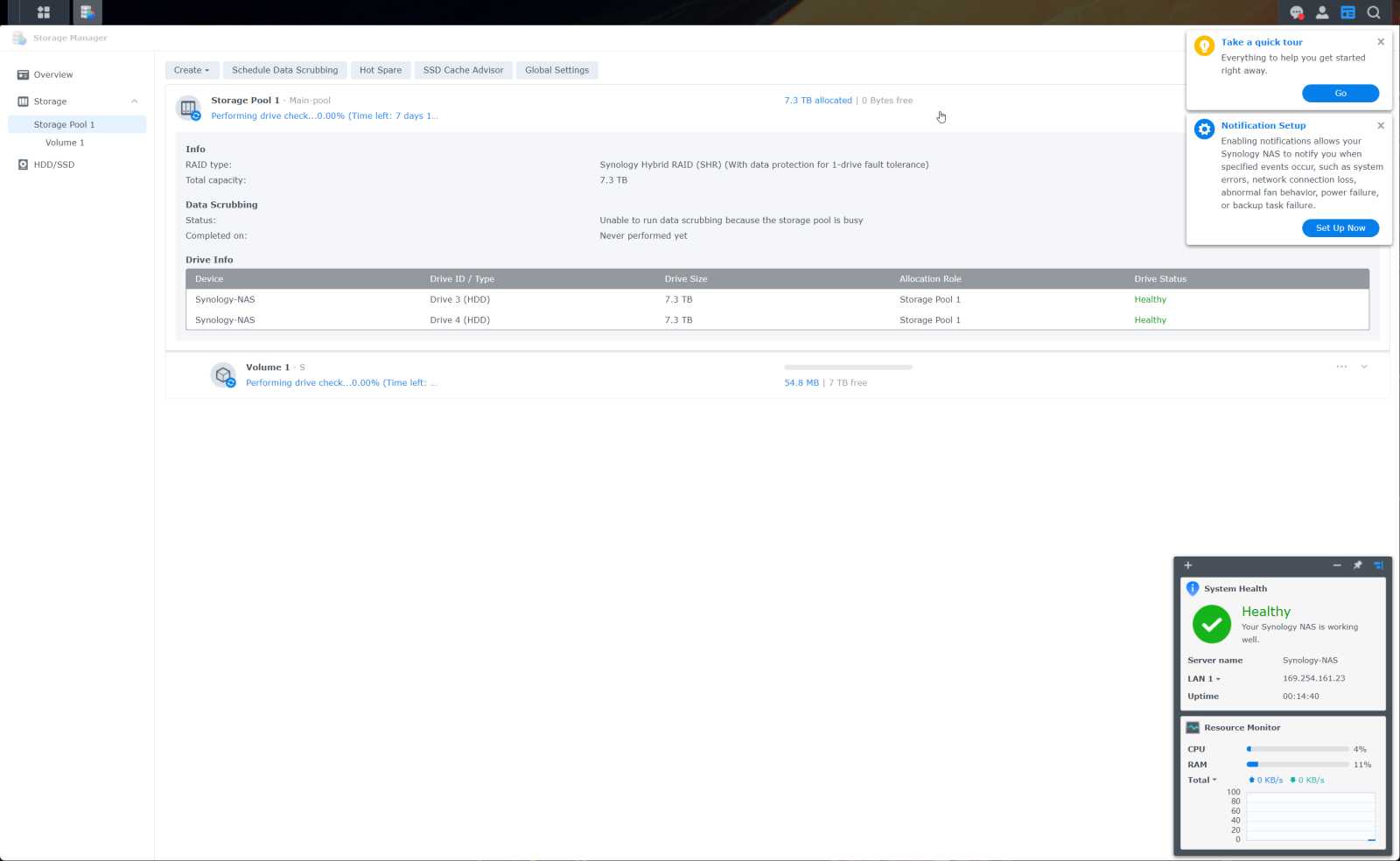Toggle the widgets panel icon in taskbar
The width and height of the screenshot is (1400, 861).
1348,12
